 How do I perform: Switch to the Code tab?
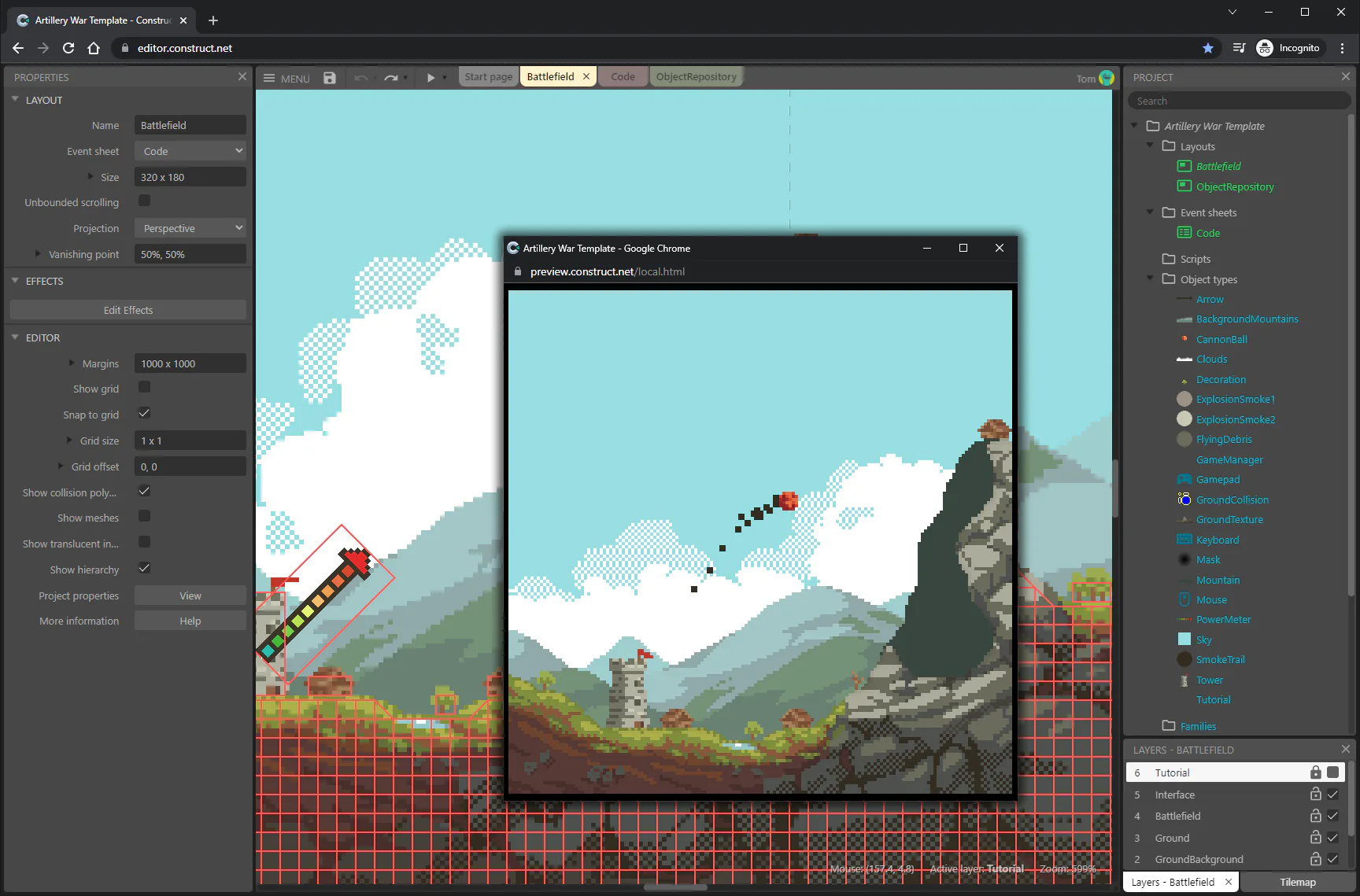point(623,76)
